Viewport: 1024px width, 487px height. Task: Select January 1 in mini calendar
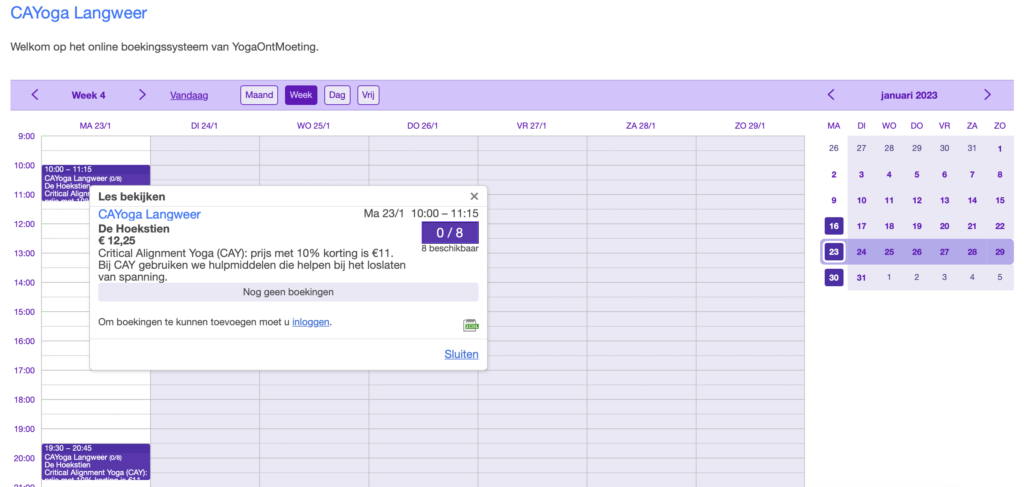[1000, 149]
